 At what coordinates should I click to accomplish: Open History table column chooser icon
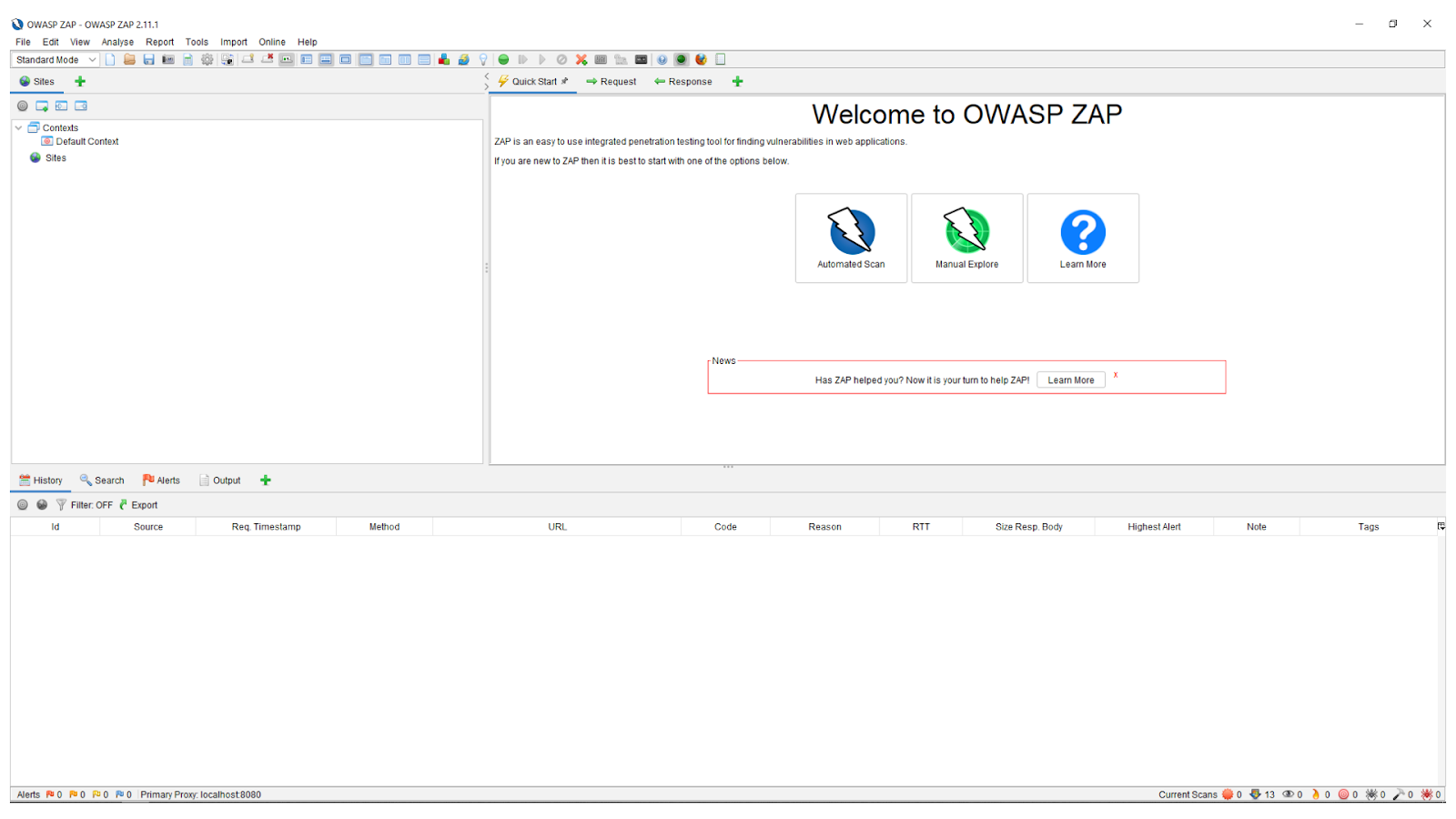pos(1441,526)
